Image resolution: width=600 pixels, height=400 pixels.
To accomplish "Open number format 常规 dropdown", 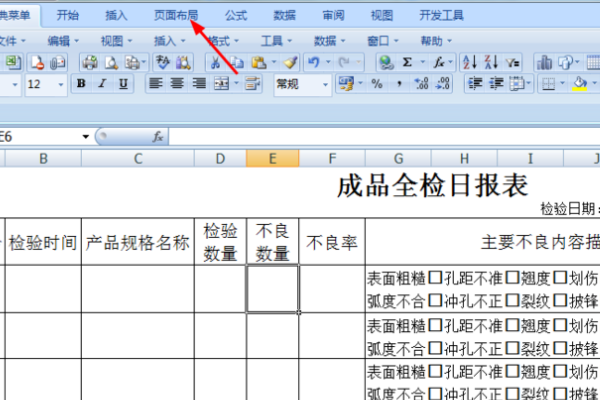I will tap(325, 84).
